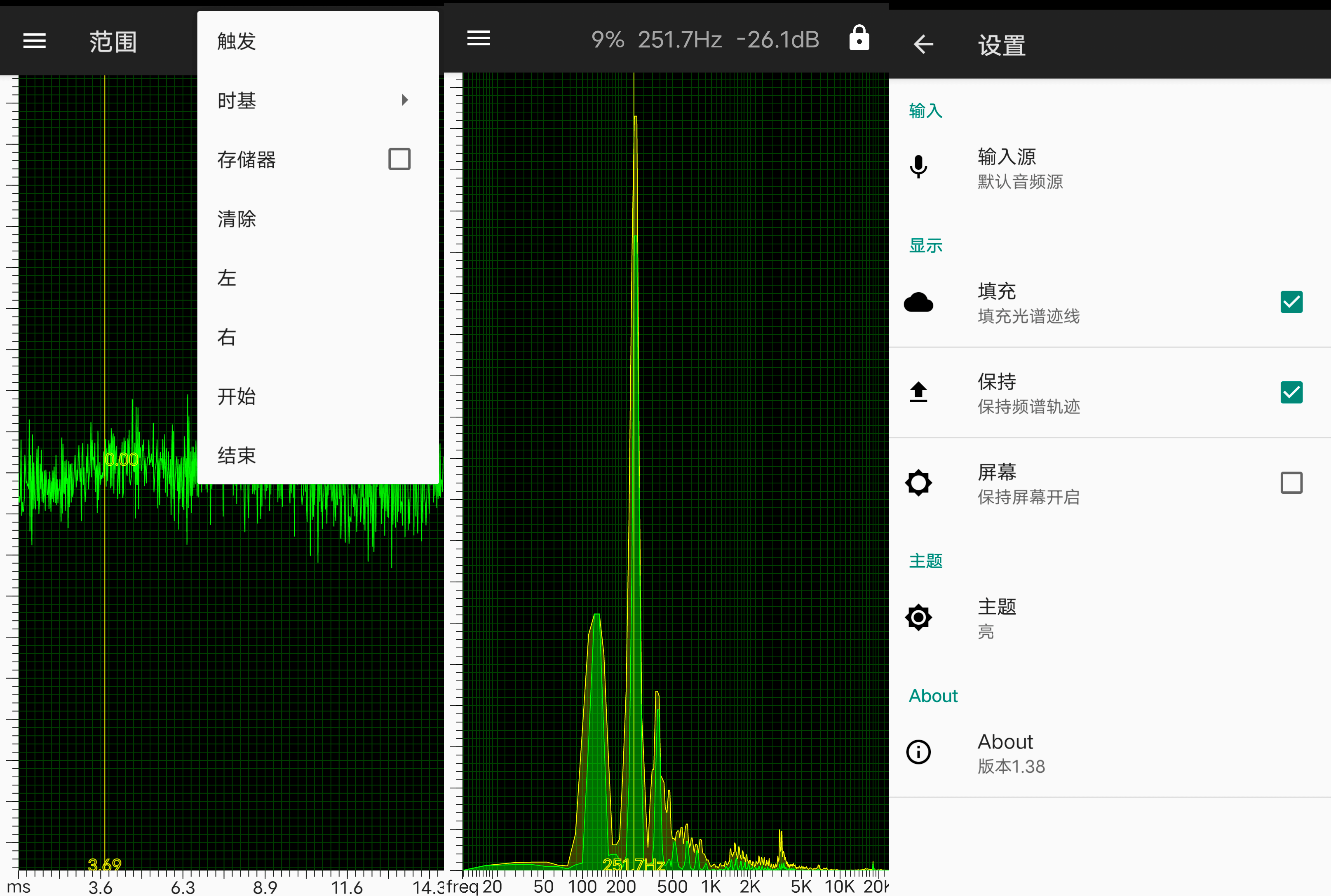Expand the hamburger menu on spectrum panel
The height and width of the screenshot is (896, 1331).
click(x=479, y=40)
